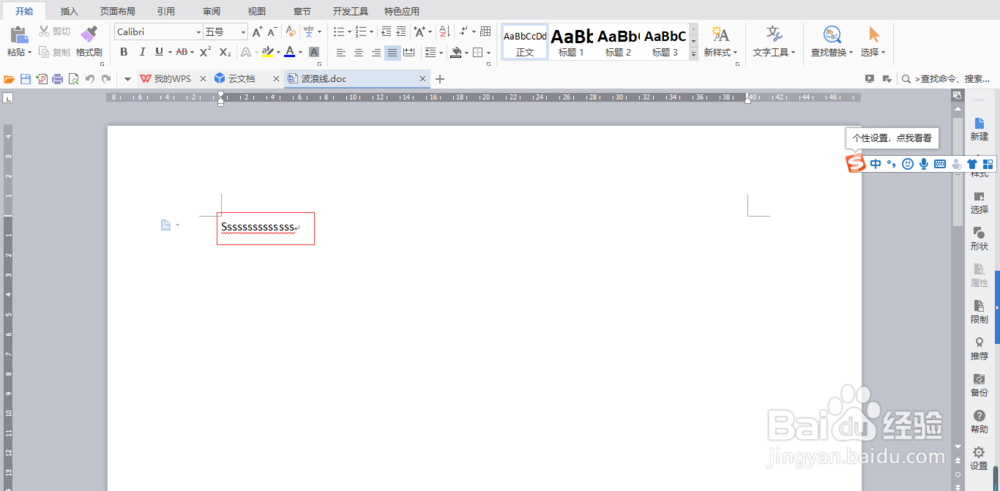Open the Shapes (形状) sidebar panel

tap(979, 238)
